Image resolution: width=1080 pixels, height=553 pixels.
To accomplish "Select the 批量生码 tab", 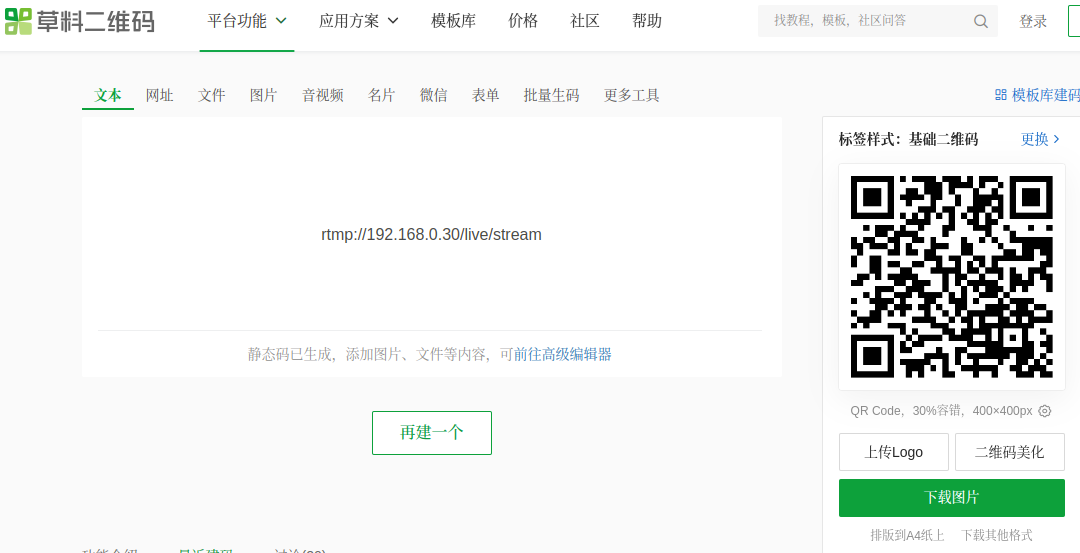I will coord(551,95).
